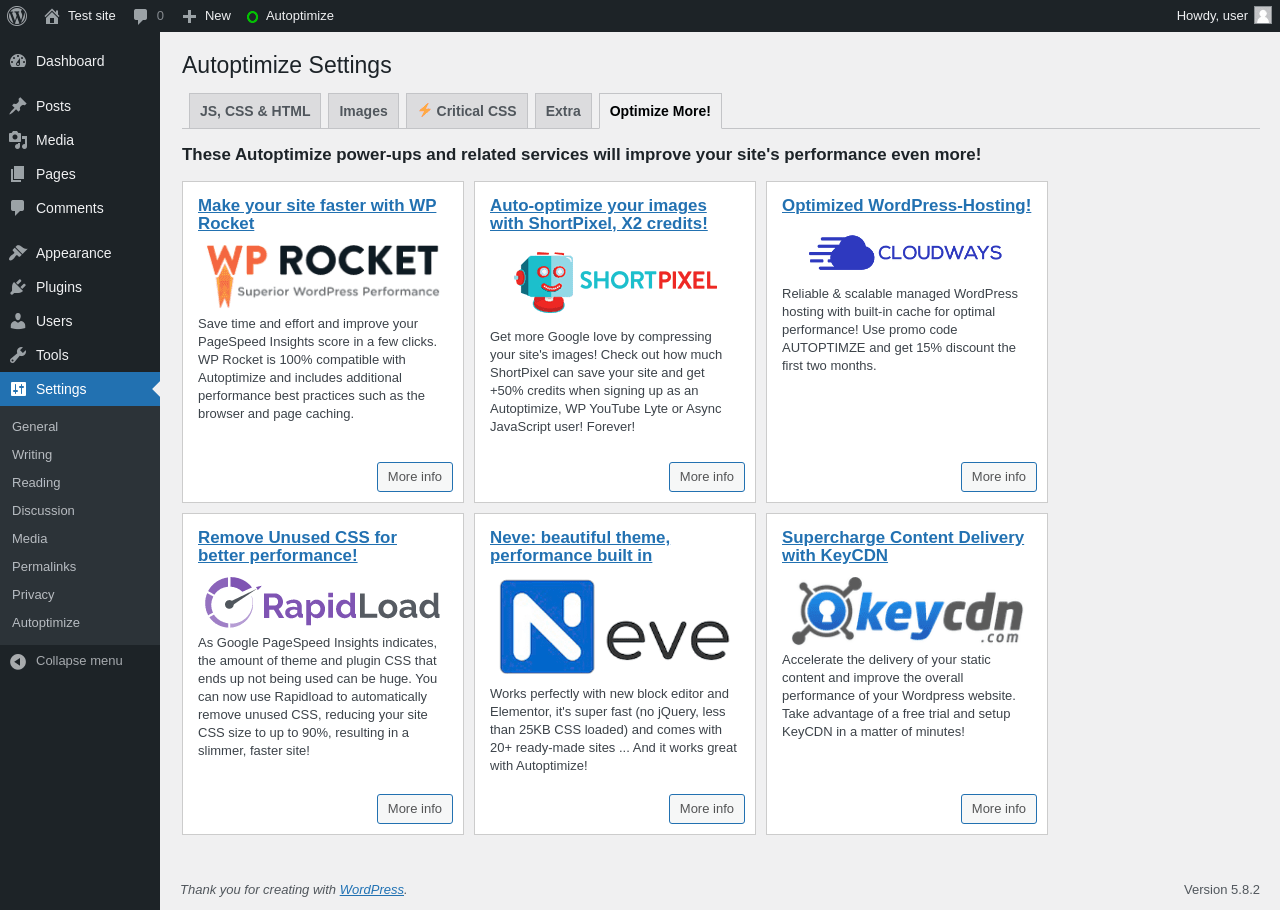Click the RapidLoad speedometer logo
This screenshot has width=1280, height=910.
[323, 602]
